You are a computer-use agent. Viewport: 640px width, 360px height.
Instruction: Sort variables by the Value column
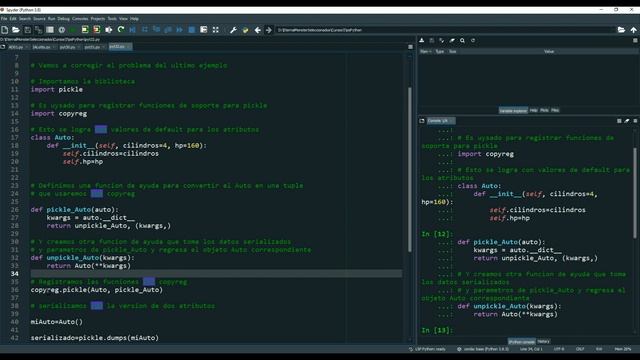tap(549, 51)
